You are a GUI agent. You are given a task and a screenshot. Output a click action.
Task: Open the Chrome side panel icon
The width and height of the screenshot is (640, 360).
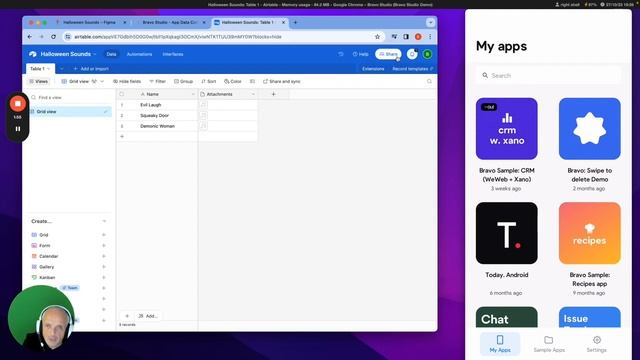pos(406,37)
